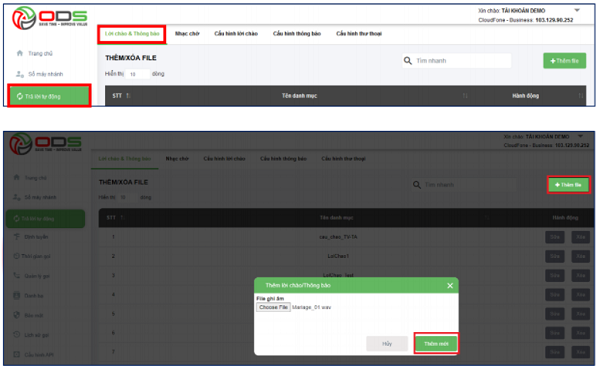Open Thời gian gọi clock sidebar item
The width and height of the screenshot is (600, 369).
coord(32,256)
